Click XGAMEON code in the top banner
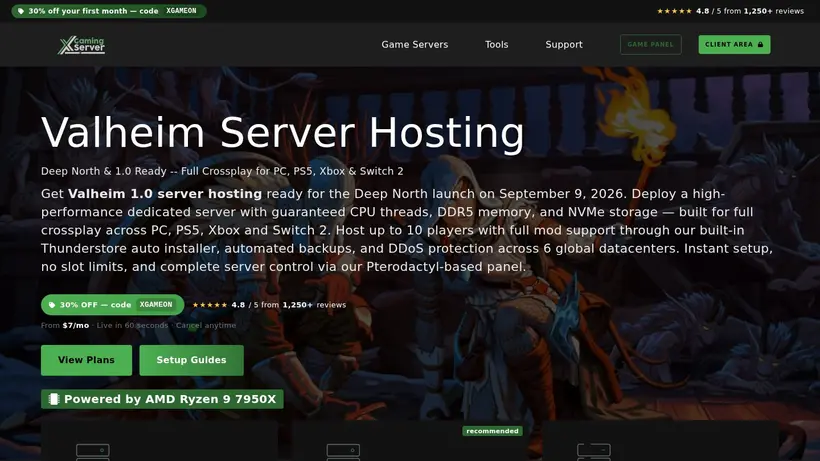Image resolution: width=820 pixels, height=461 pixels. pos(181,11)
